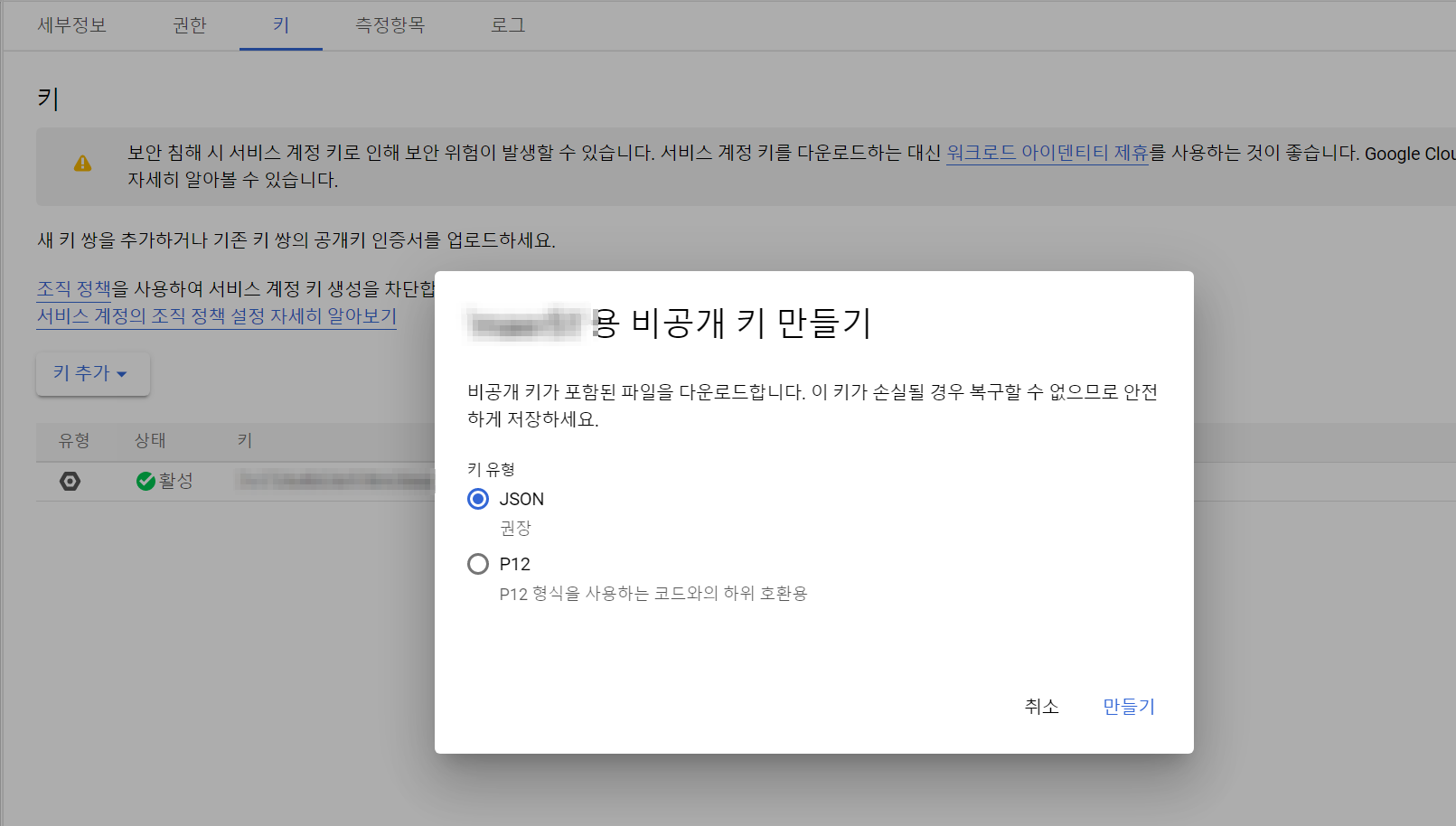
Task: Switch to the 로그 tab
Action: coord(507,25)
